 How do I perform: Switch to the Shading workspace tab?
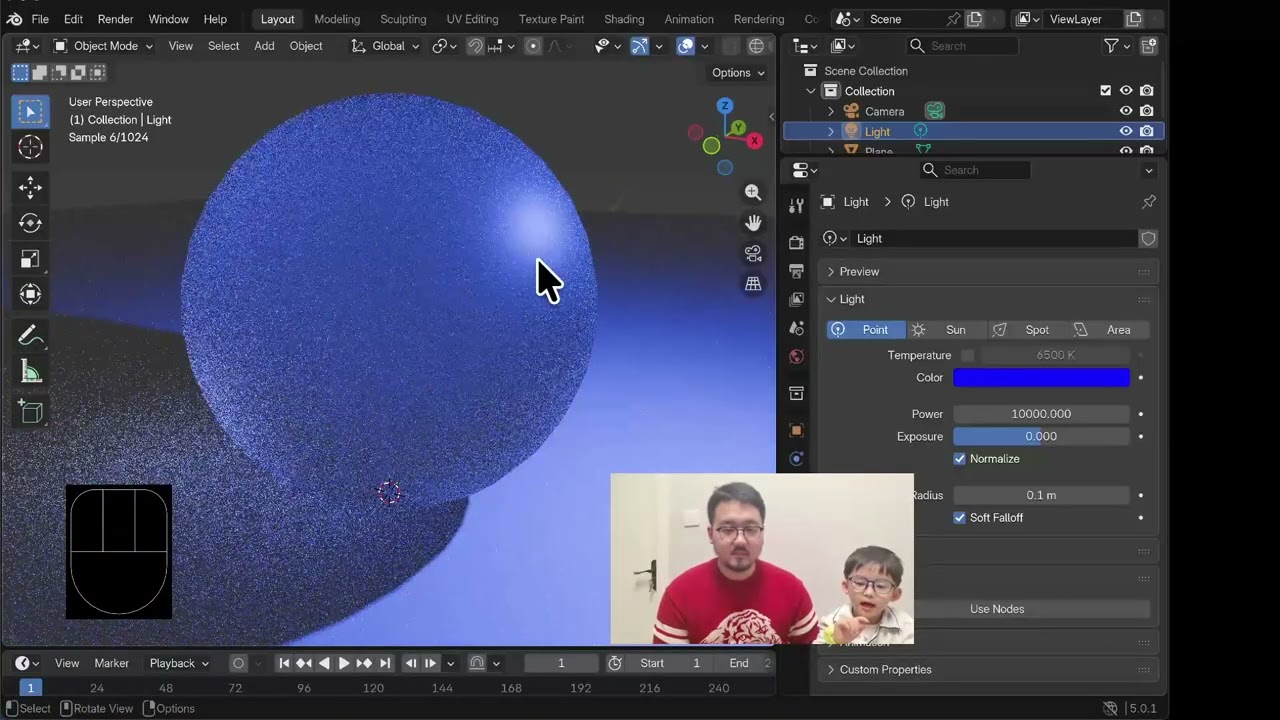(x=624, y=19)
